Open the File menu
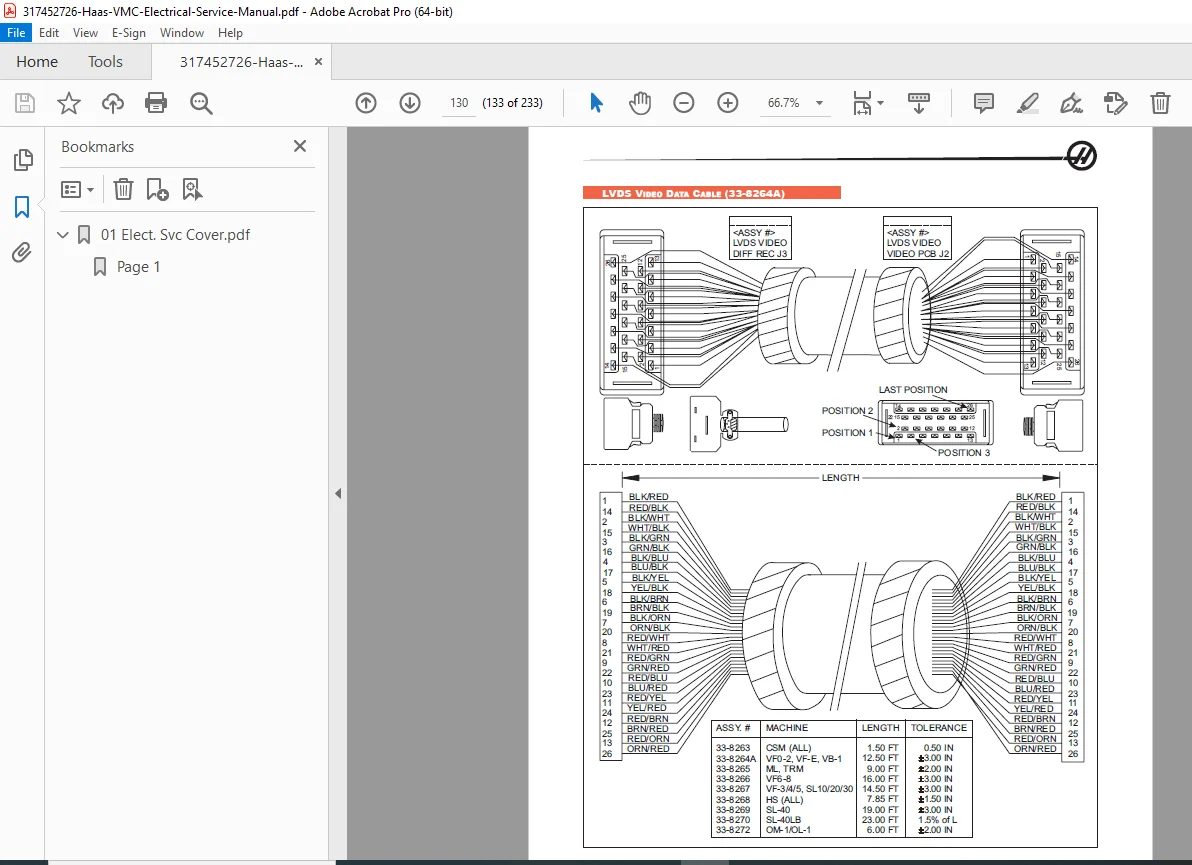Screen dimensions: 1192x865 16,33
